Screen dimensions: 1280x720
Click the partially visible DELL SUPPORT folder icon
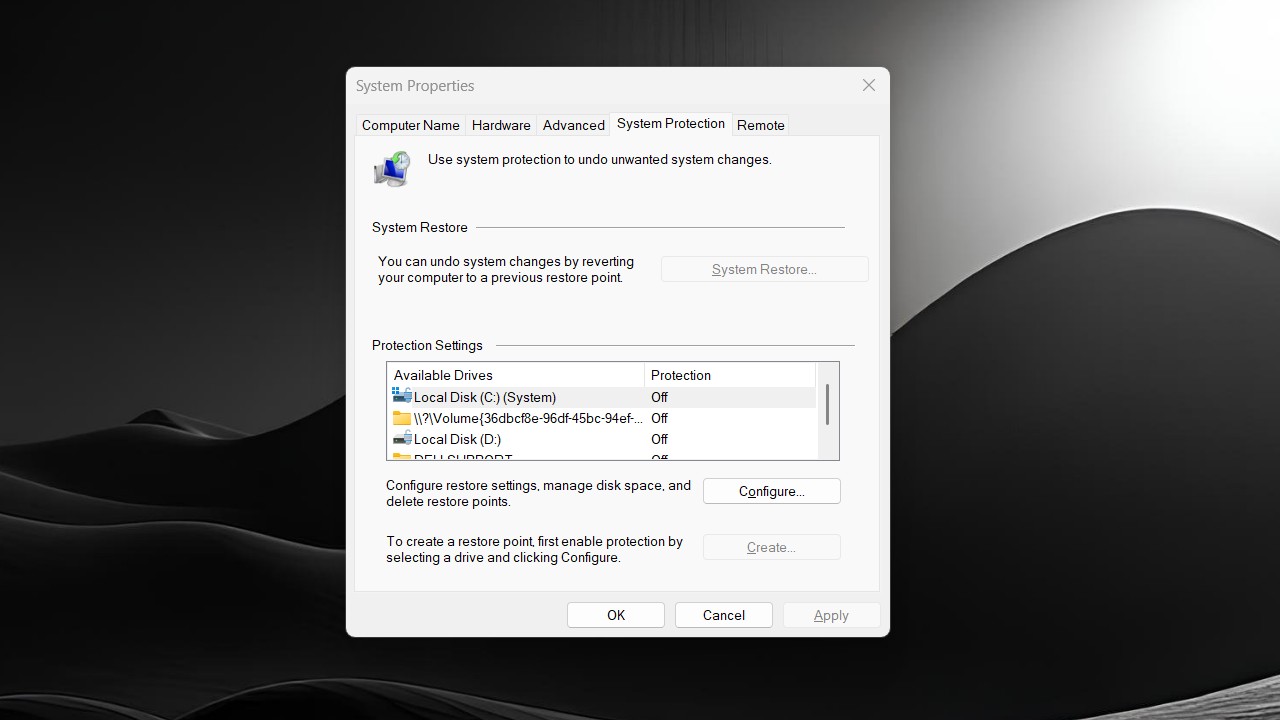tap(402, 457)
